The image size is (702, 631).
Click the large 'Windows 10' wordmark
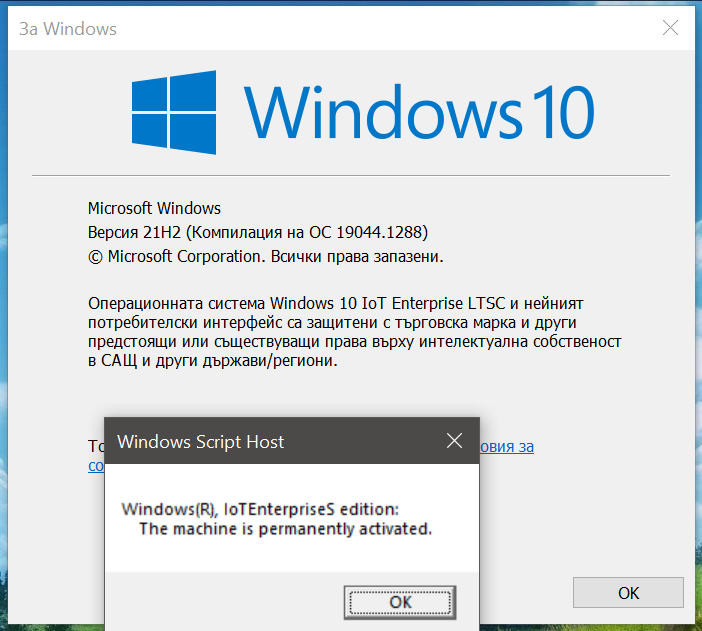[419, 112]
